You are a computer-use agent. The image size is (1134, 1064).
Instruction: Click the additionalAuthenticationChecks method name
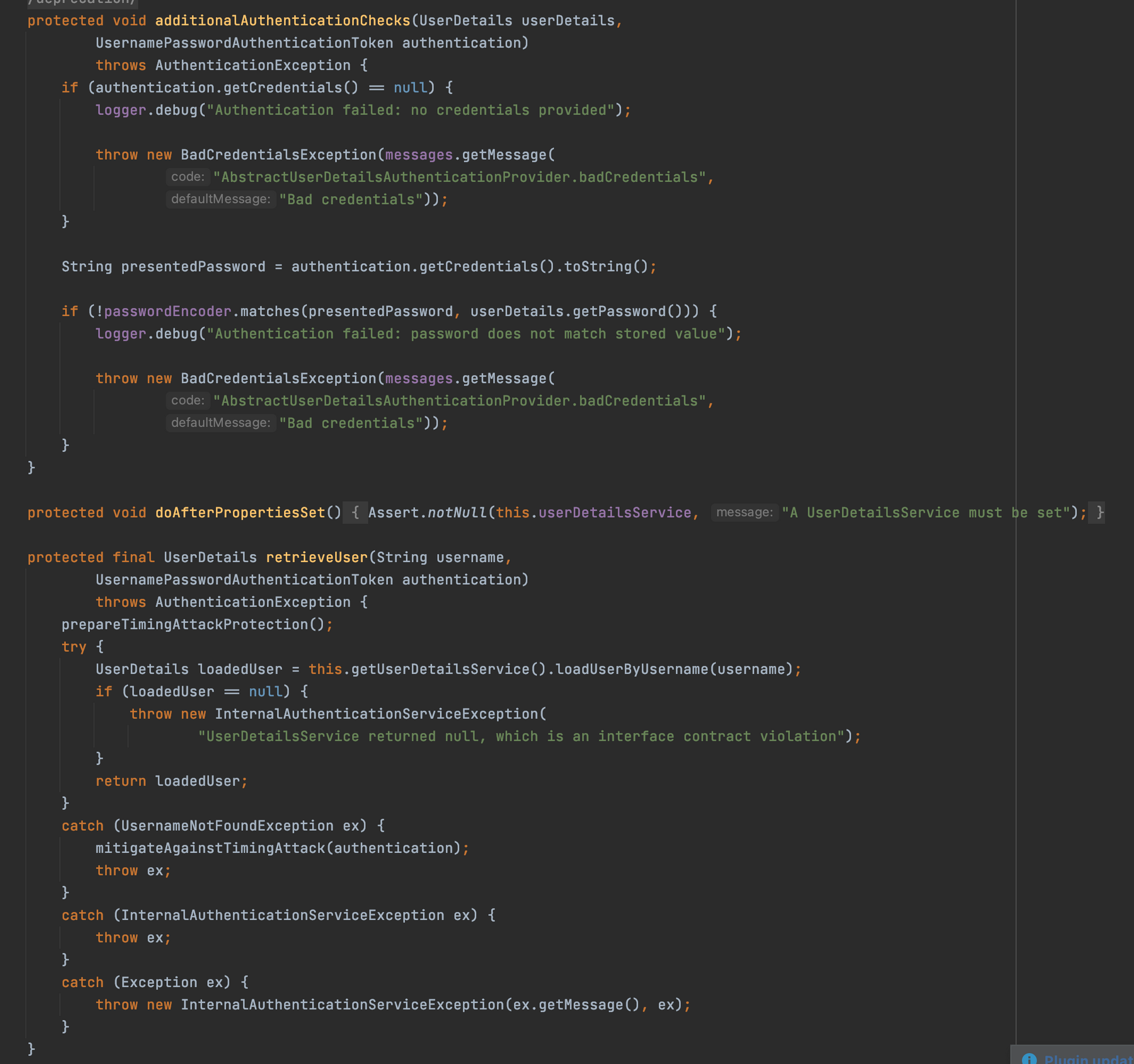pos(282,20)
